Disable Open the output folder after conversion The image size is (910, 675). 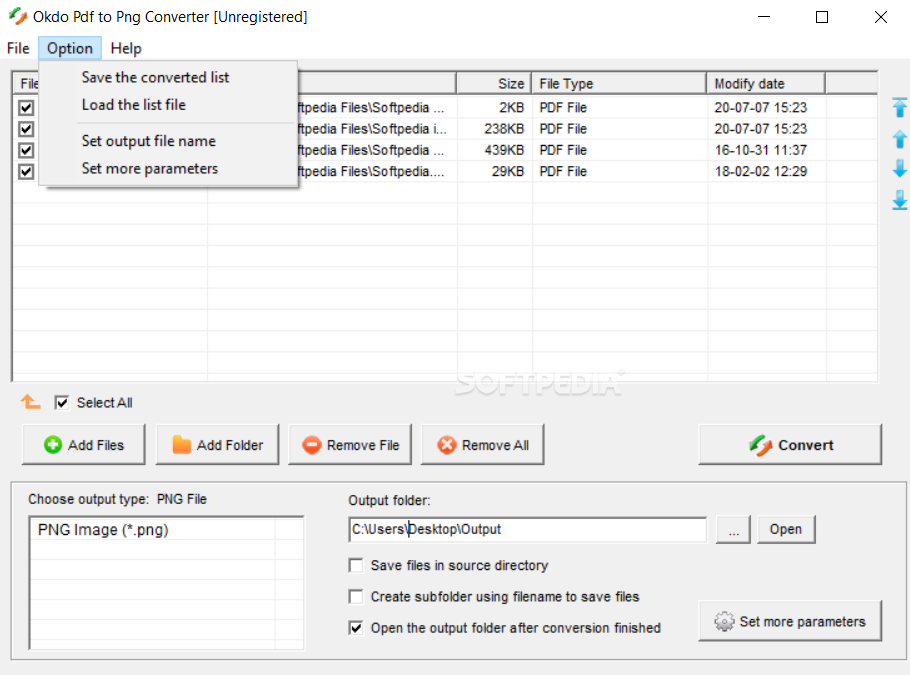pos(356,628)
